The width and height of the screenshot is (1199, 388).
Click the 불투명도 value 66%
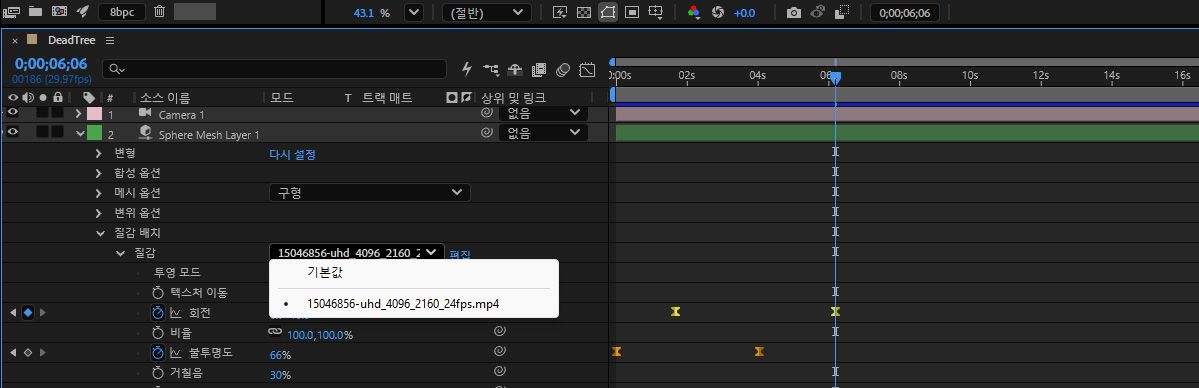point(281,355)
